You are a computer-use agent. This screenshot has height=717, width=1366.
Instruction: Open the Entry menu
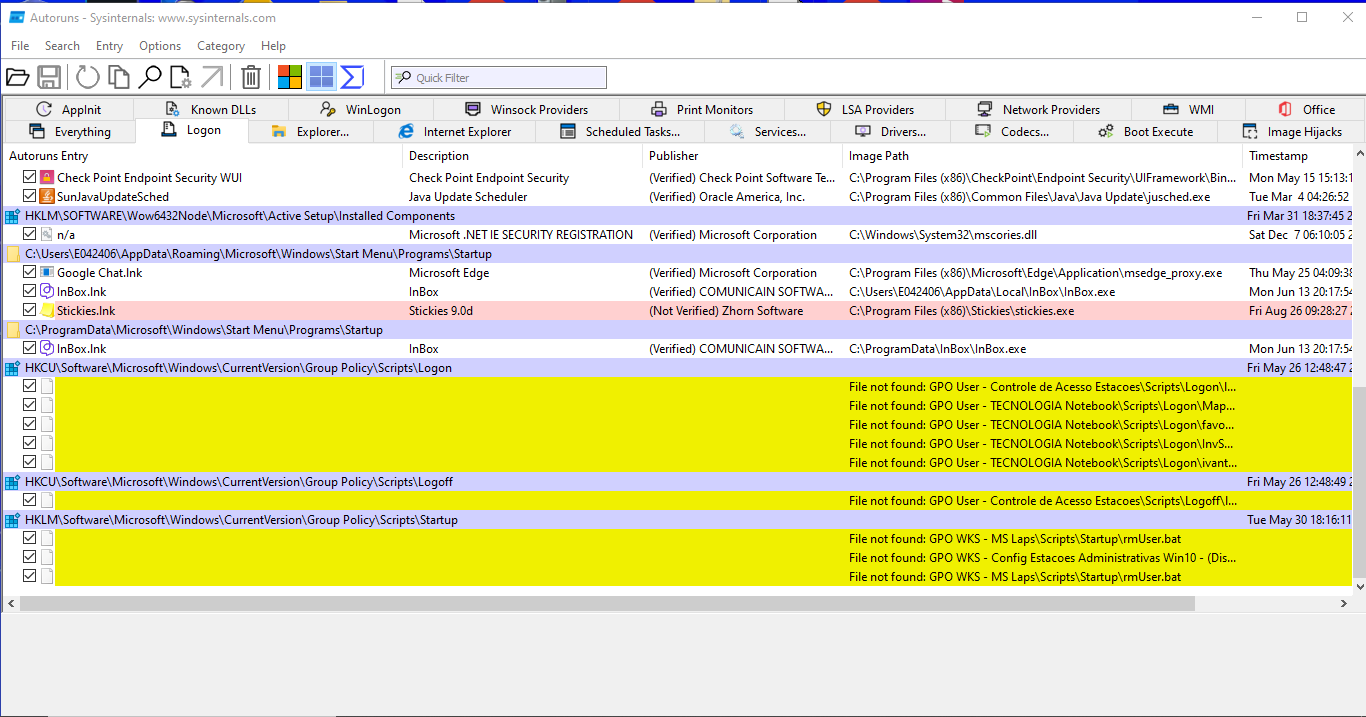coord(109,46)
